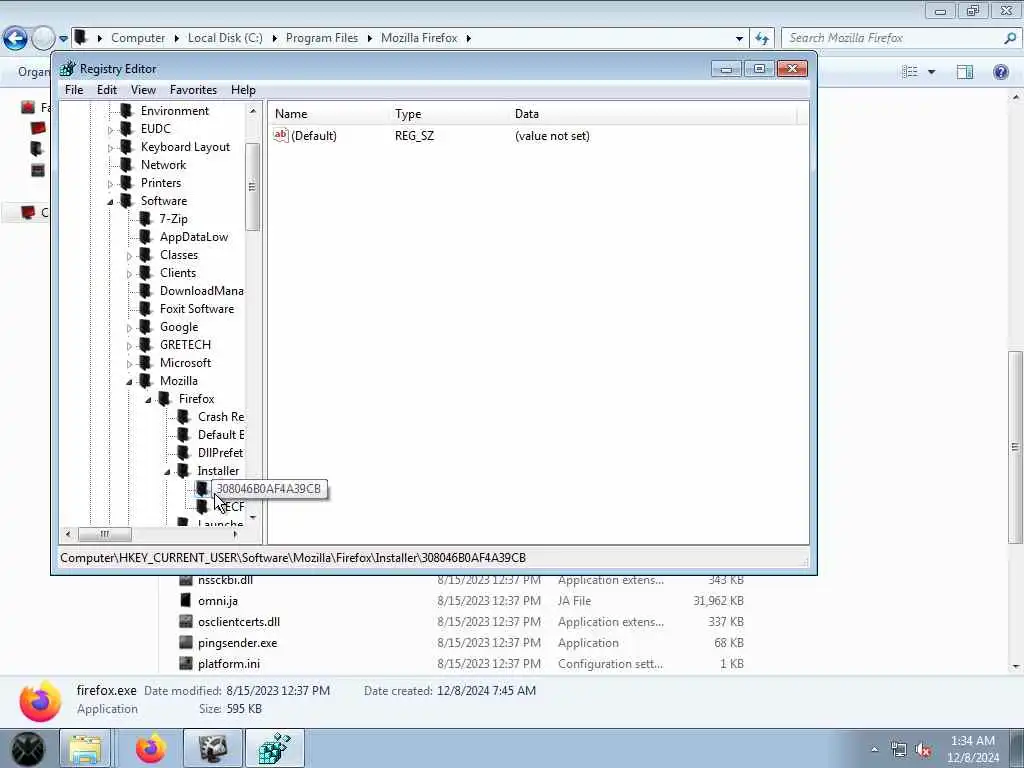Click the (Default) string value icon
Image resolution: width=1024 pixels, height=768 pixels.
click(281, 135)
